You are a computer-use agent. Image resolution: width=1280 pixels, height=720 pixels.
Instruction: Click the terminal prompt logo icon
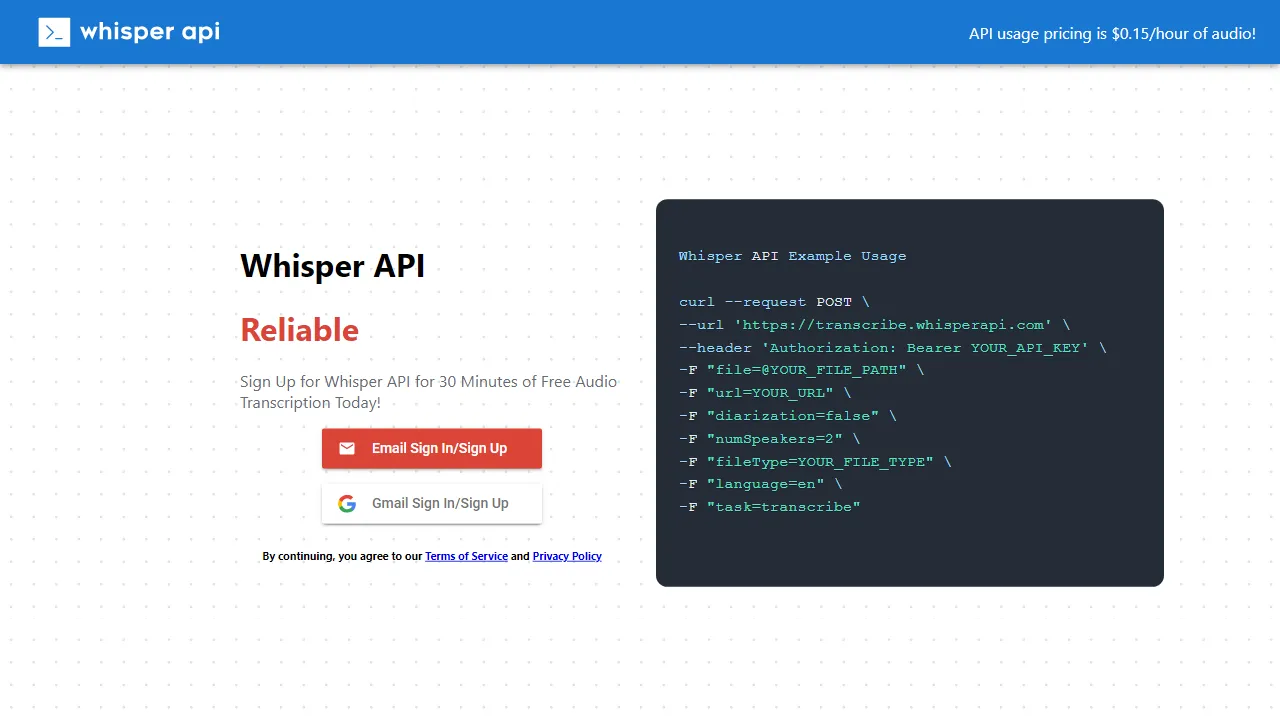54,32
